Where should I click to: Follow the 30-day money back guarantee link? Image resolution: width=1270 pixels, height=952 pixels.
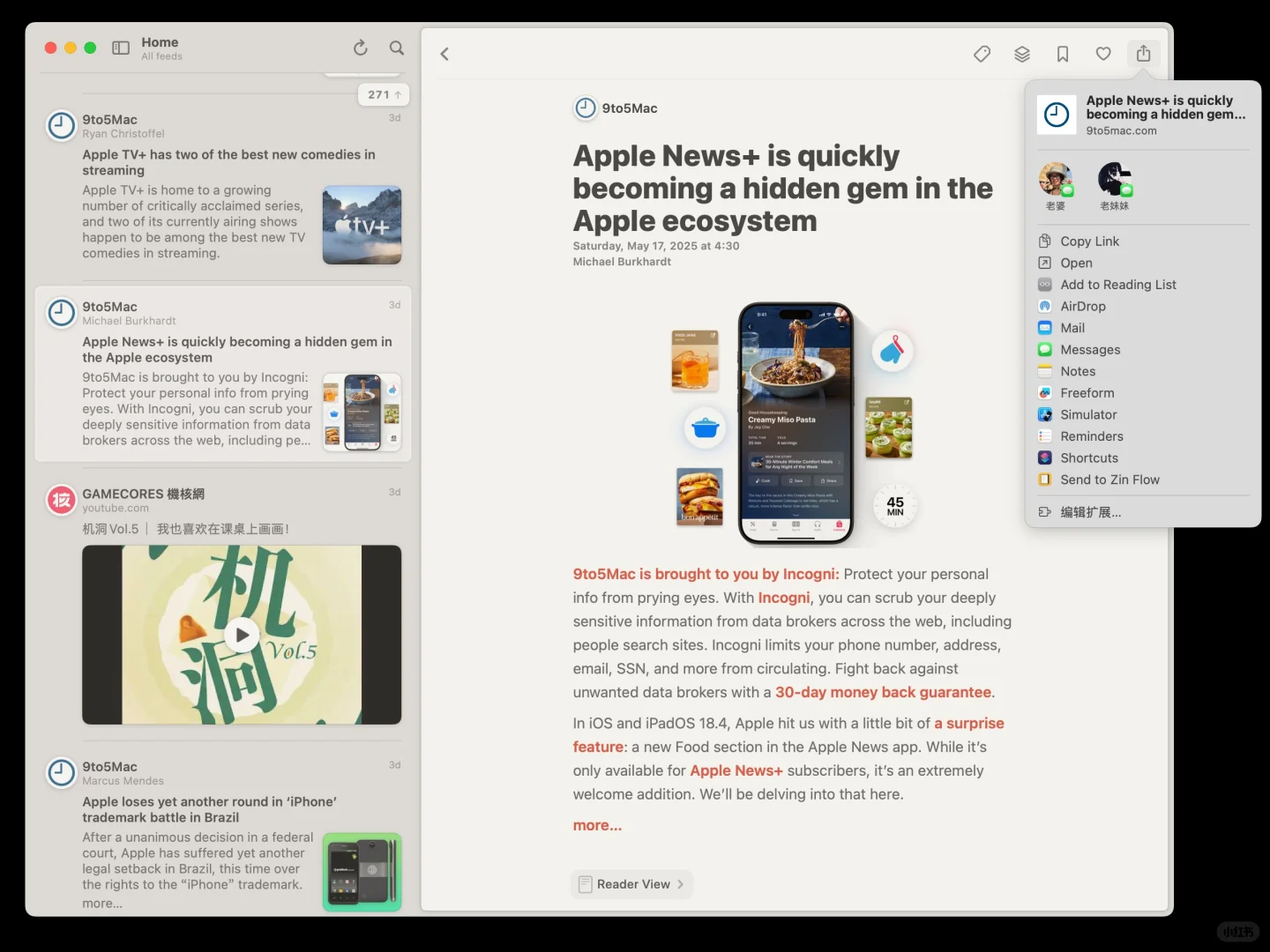click(x=883, y=693)
